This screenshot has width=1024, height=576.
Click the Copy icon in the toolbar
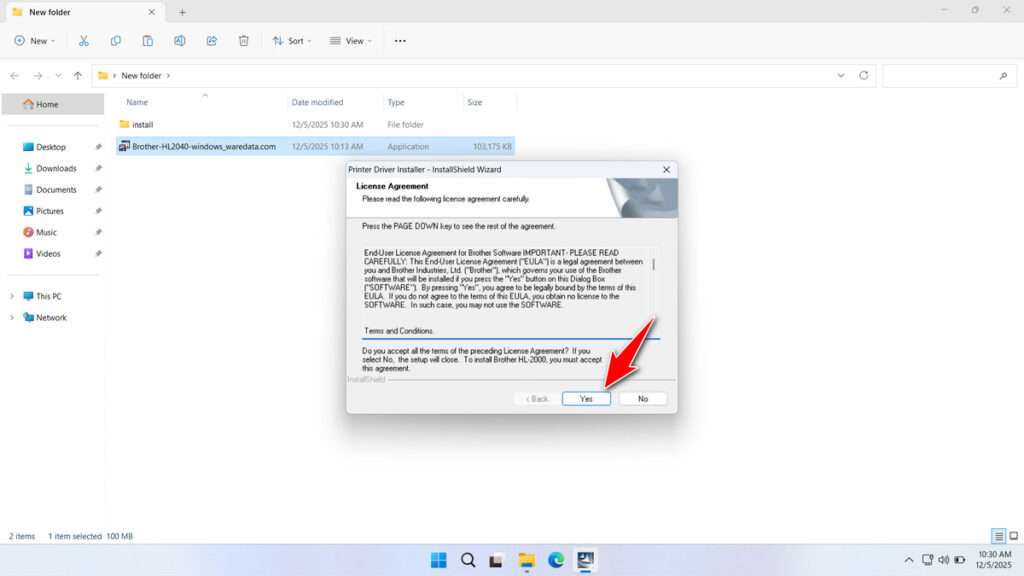[116, 40]
